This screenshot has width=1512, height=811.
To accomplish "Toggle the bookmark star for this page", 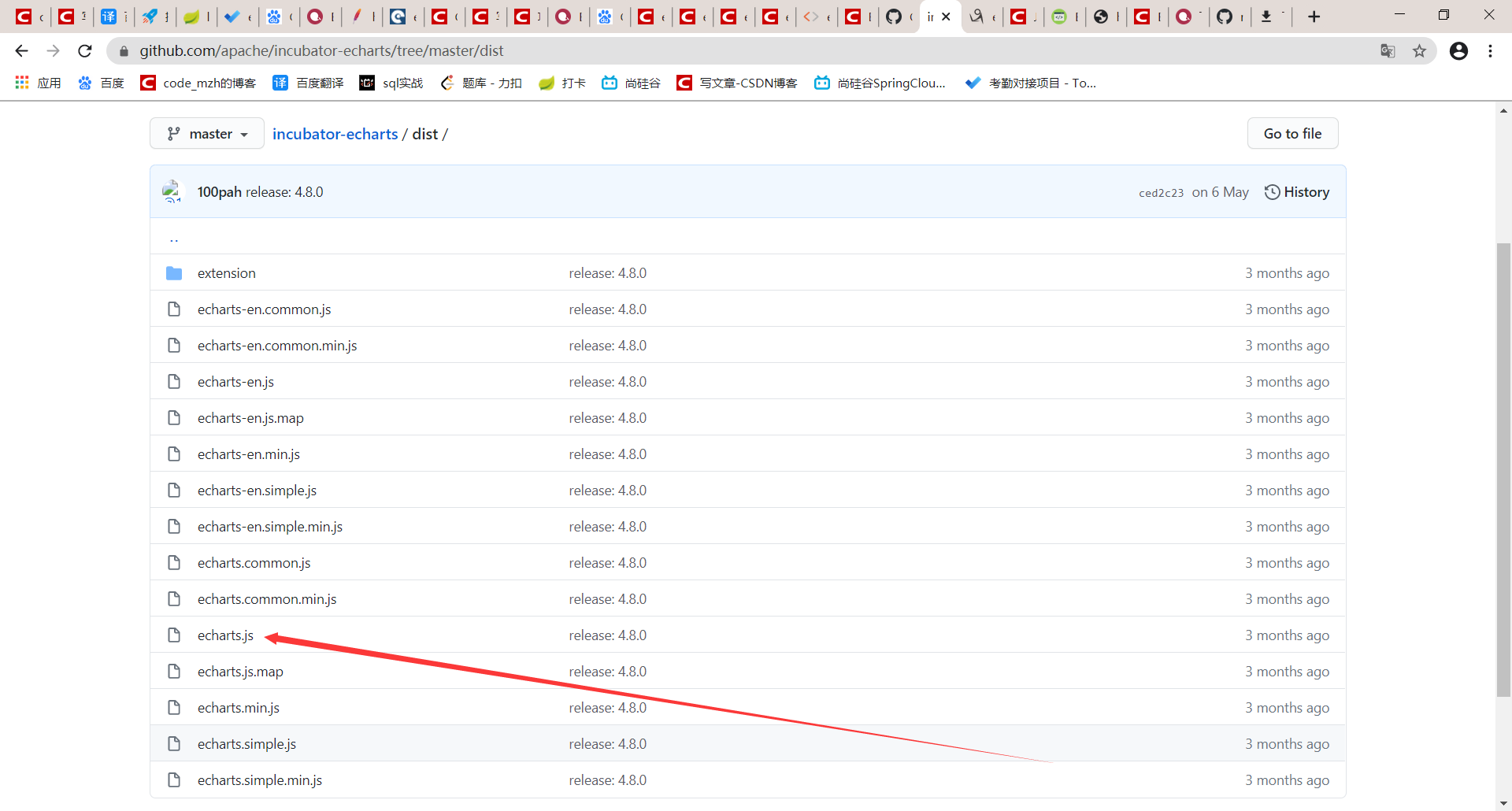I will point(1420,50).
